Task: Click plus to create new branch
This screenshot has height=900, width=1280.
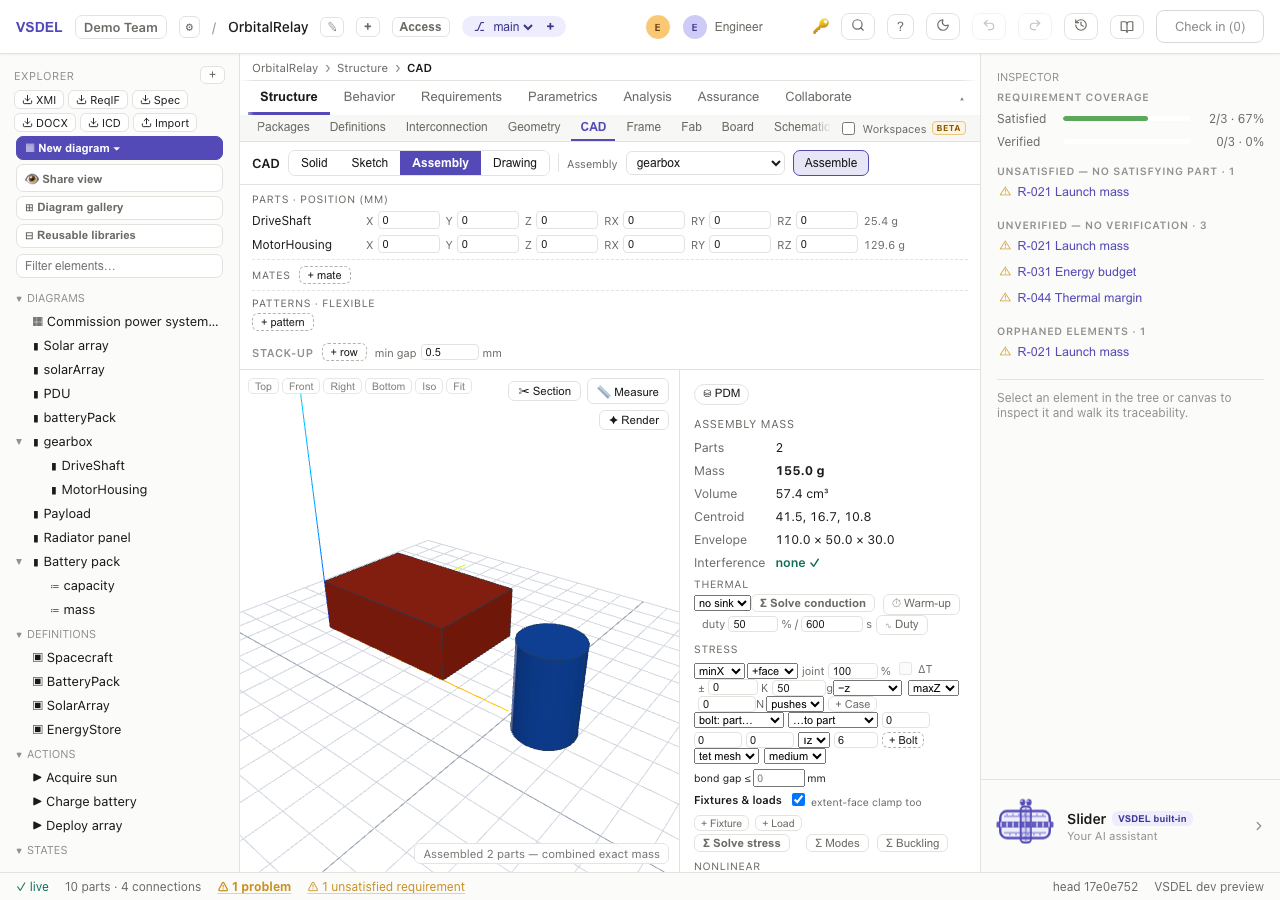Action: click(x=550, y=27)
